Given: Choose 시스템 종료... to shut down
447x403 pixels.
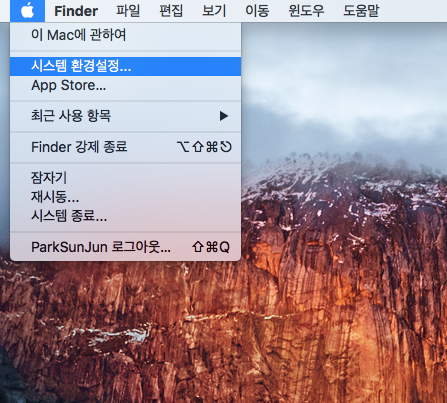Looking at the screenshot, I should coord(126,216).
